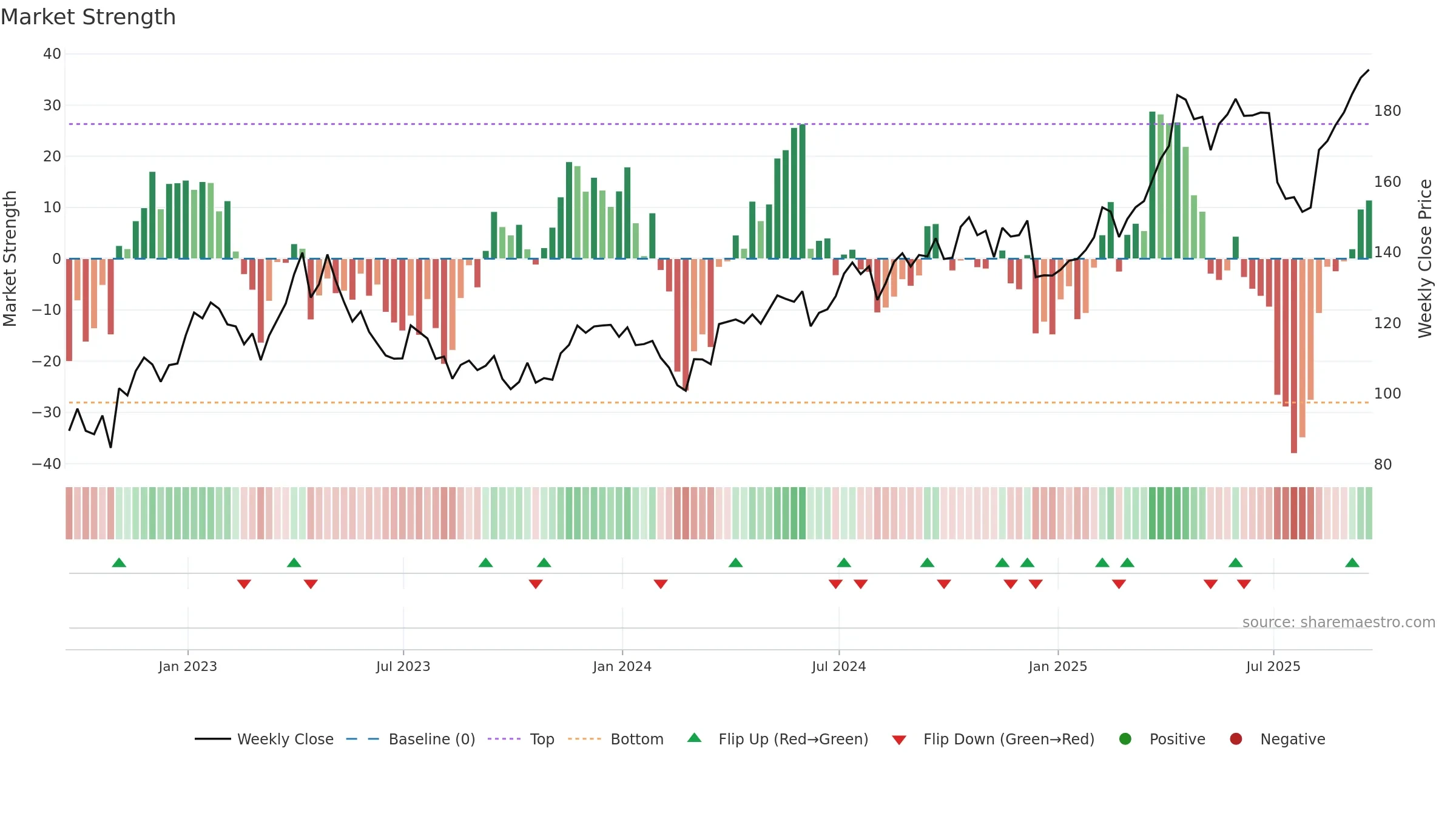The width and height of the screenshot is (1456, 819).
Task: Click the 180 tick on the price axis
Action: (1387, 111)
